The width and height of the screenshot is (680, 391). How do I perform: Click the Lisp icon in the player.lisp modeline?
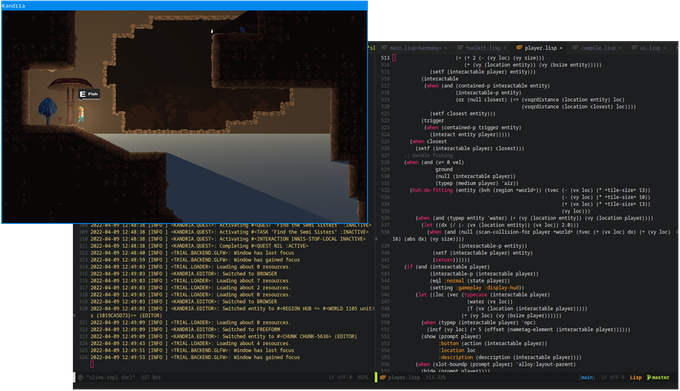tap(383, 378)
